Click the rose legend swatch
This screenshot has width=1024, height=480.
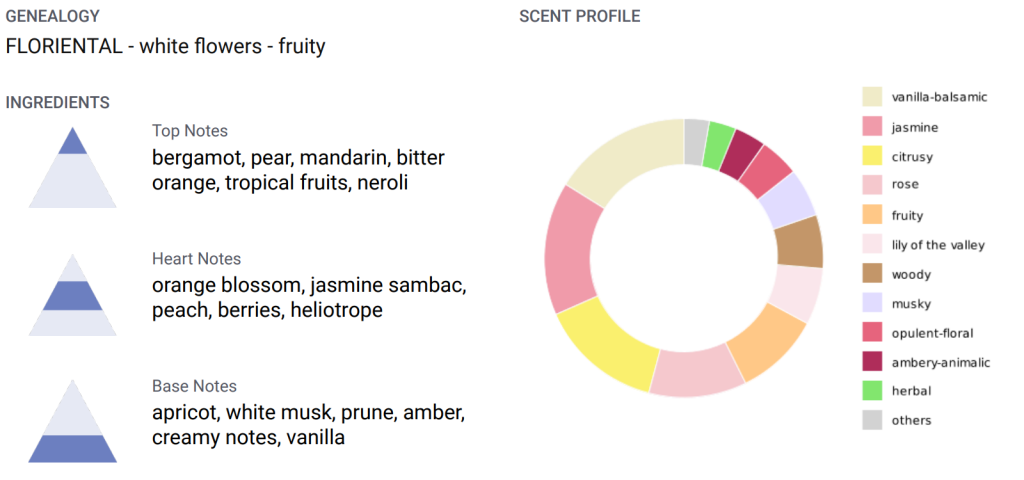click(872, 185)
